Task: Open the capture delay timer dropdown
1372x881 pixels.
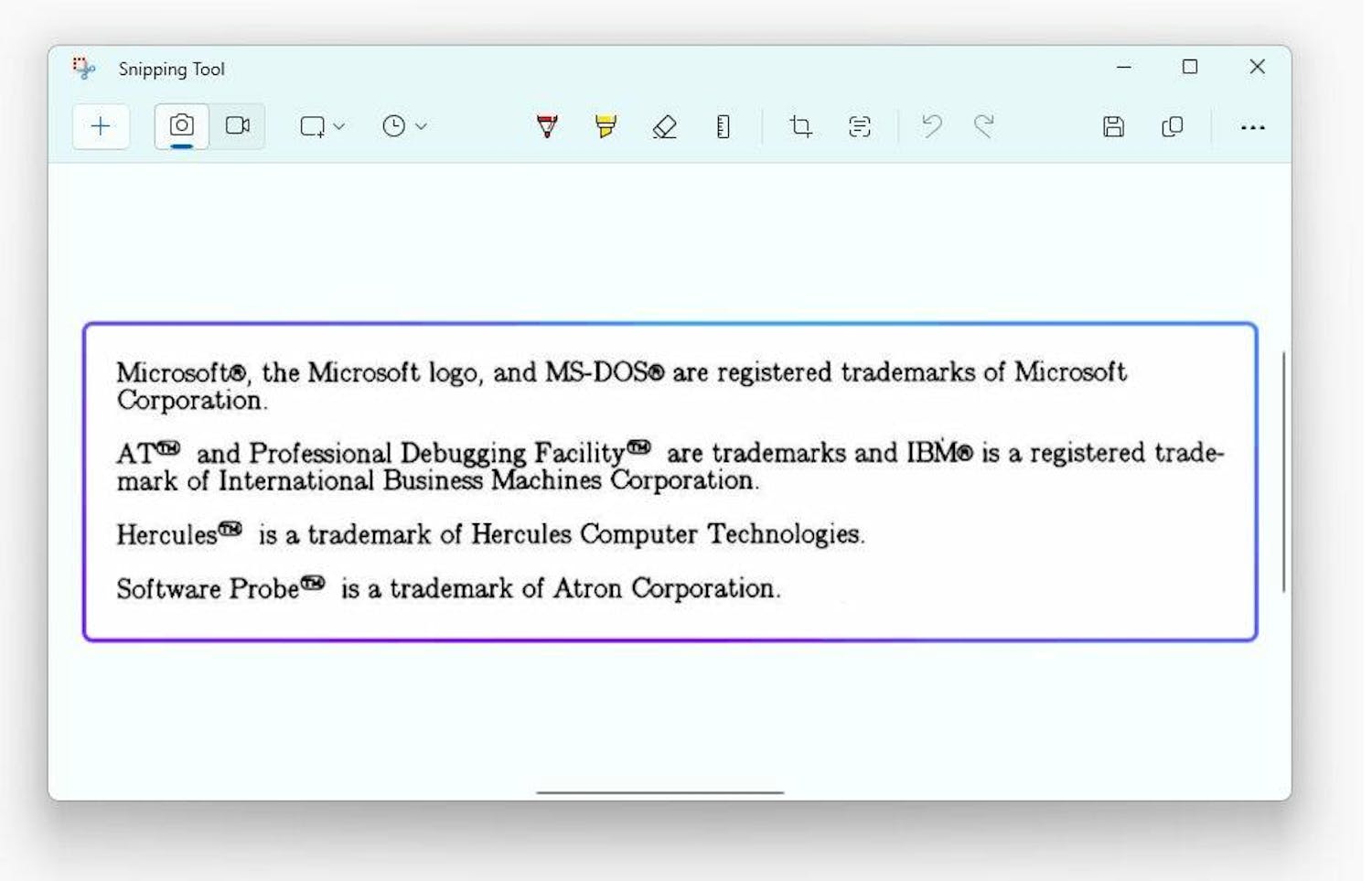Action: click(x=402, y=126)
